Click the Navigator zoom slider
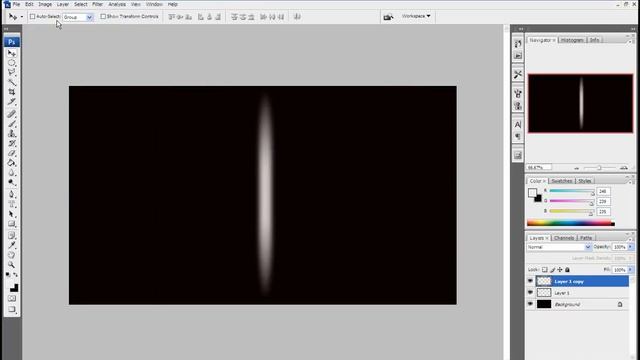This screenshot has width=640, height=360. click(x=600, y=168)
